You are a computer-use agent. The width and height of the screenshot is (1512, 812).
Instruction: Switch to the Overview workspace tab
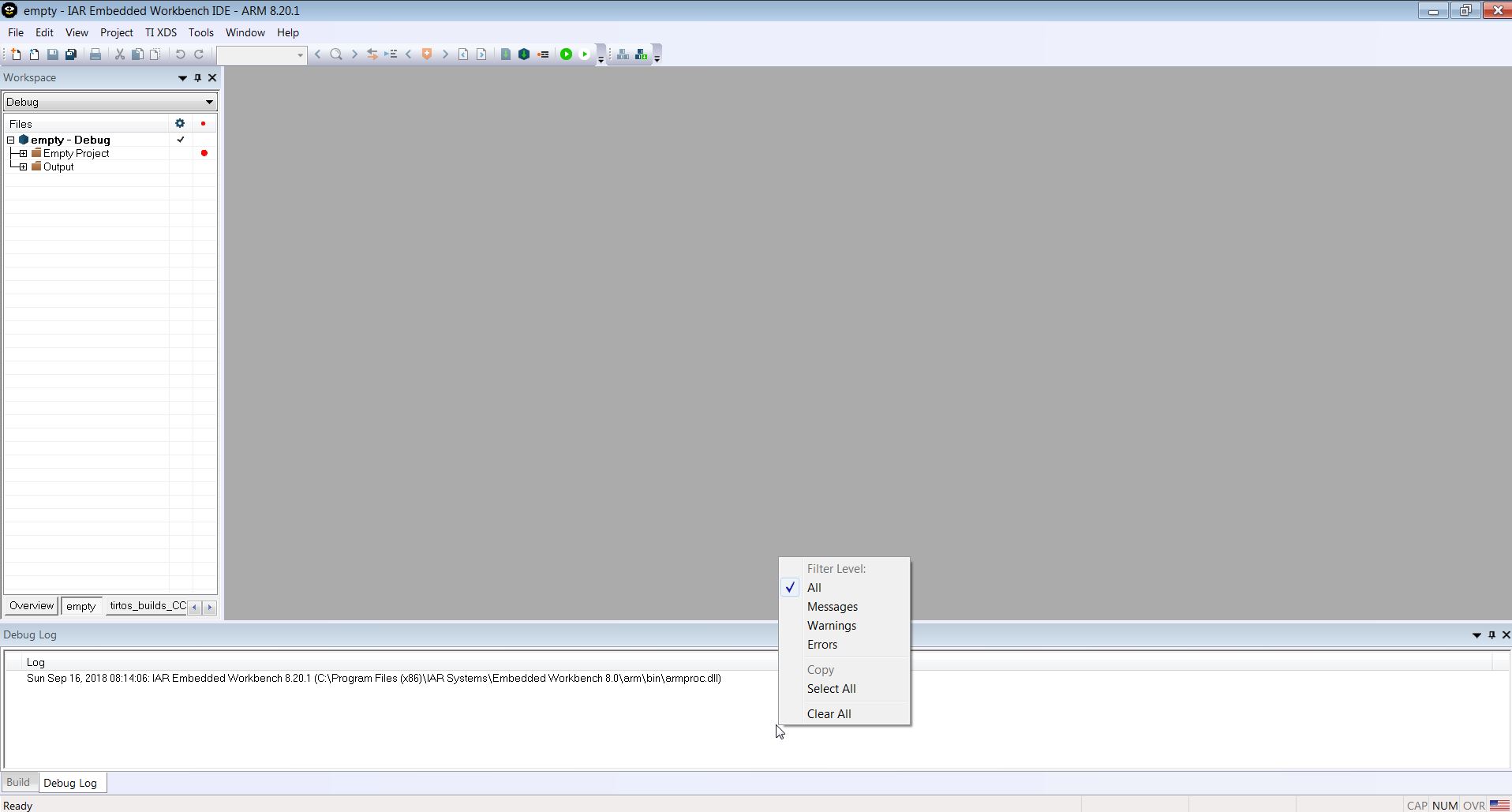(32, 606)
